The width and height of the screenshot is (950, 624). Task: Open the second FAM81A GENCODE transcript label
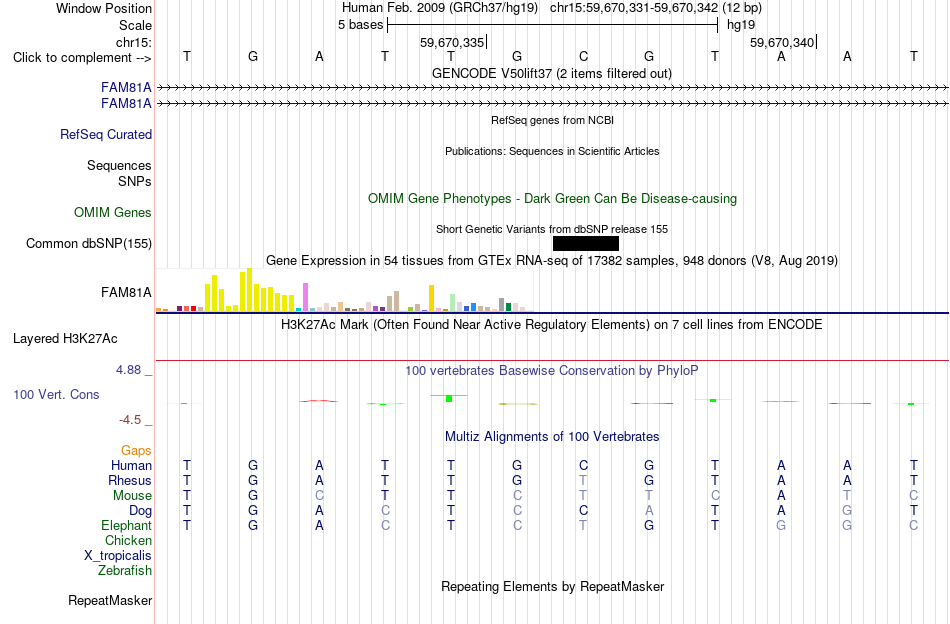(126, 104)
